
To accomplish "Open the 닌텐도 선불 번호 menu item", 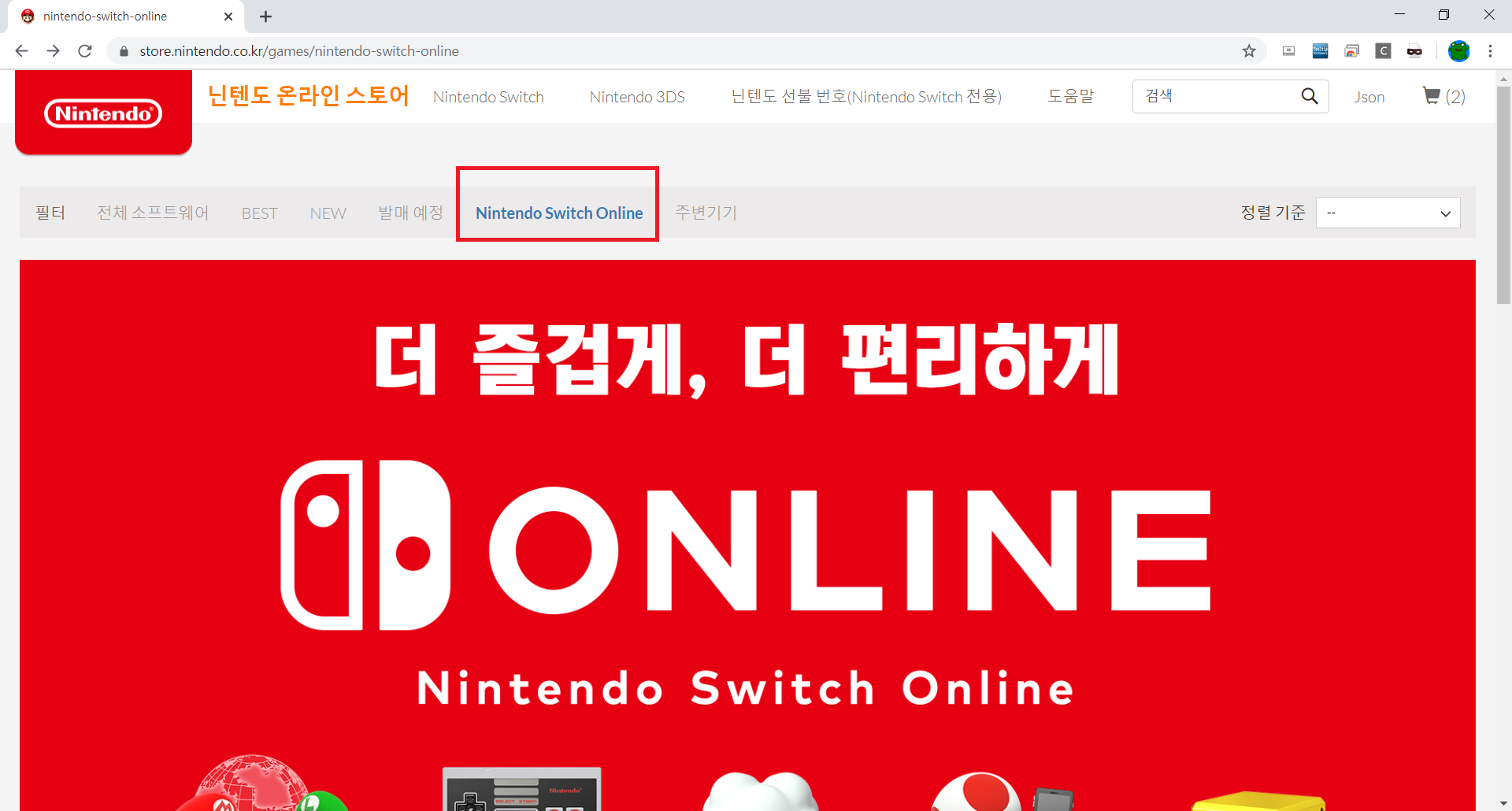I will pyautogui.click(x=866, y=97).
